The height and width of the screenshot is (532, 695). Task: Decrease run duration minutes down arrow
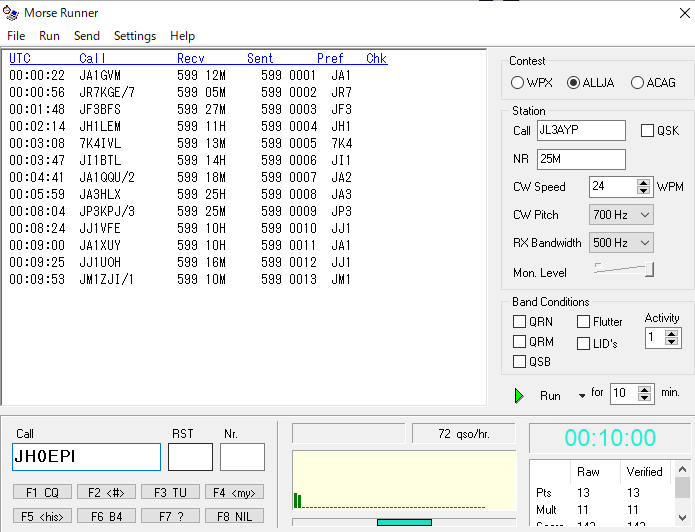tap(644, 397)
